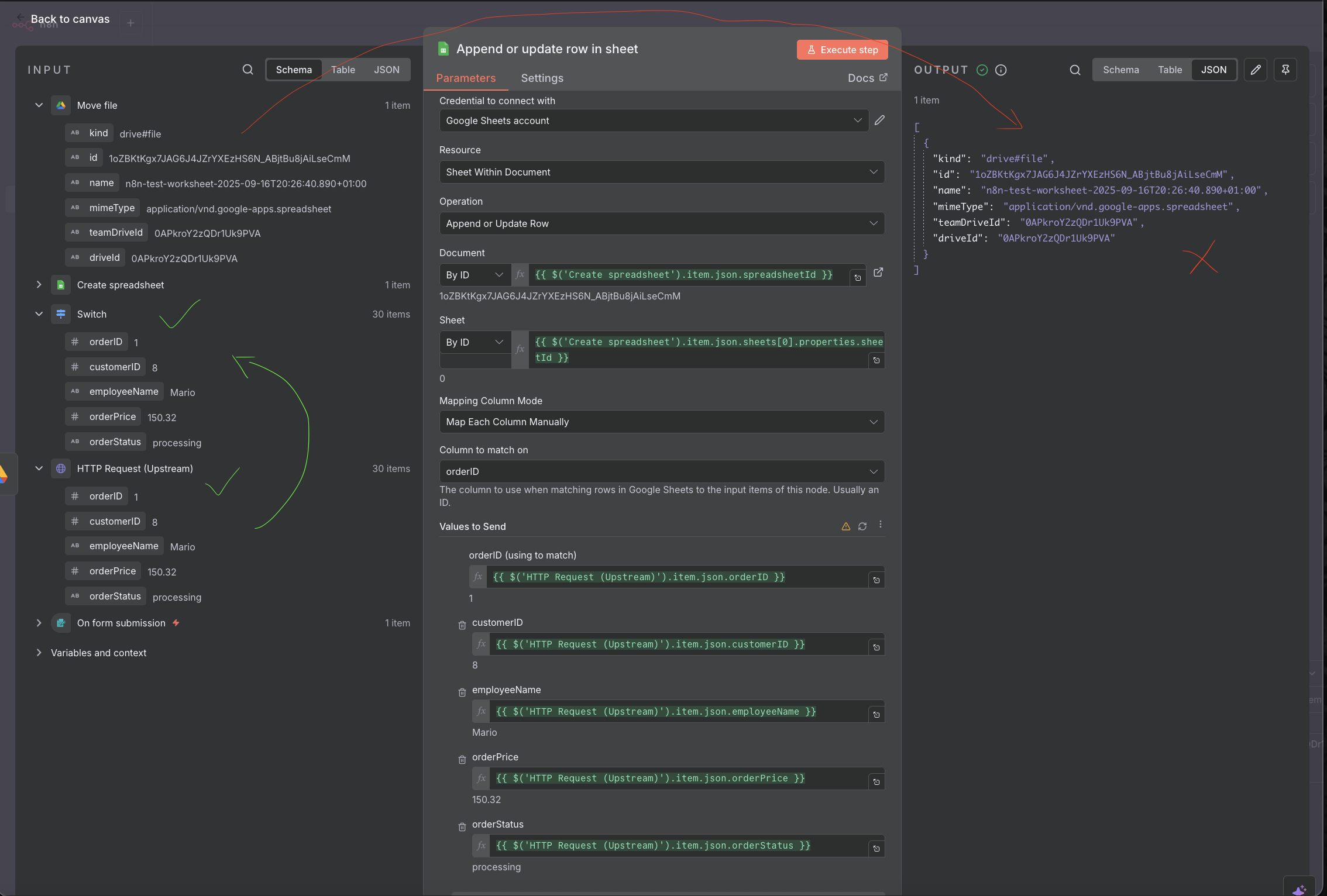Screen dimensions: 1327x896
Task: Switch OUTPUT view to Schema
Action: coord(1120,70)
